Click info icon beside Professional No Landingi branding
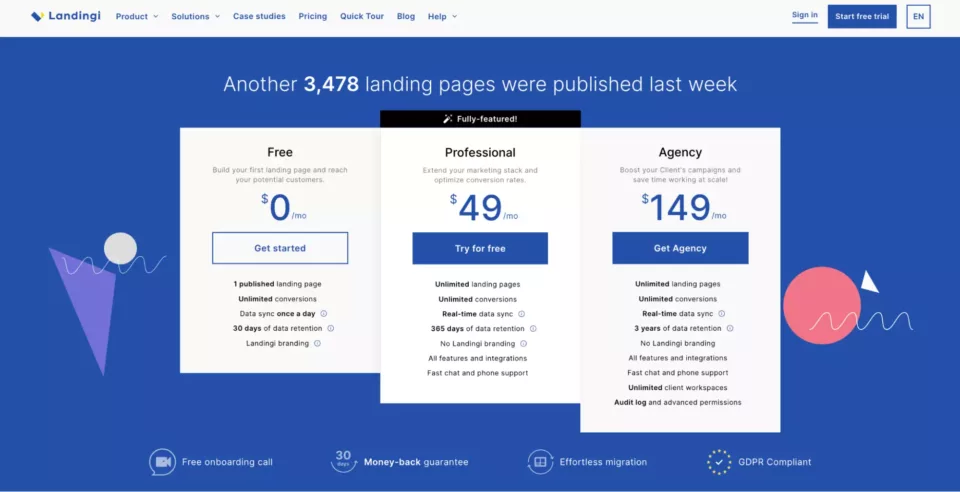The height and width of the screenshot is (492, 960). click(x=523, y=344)
